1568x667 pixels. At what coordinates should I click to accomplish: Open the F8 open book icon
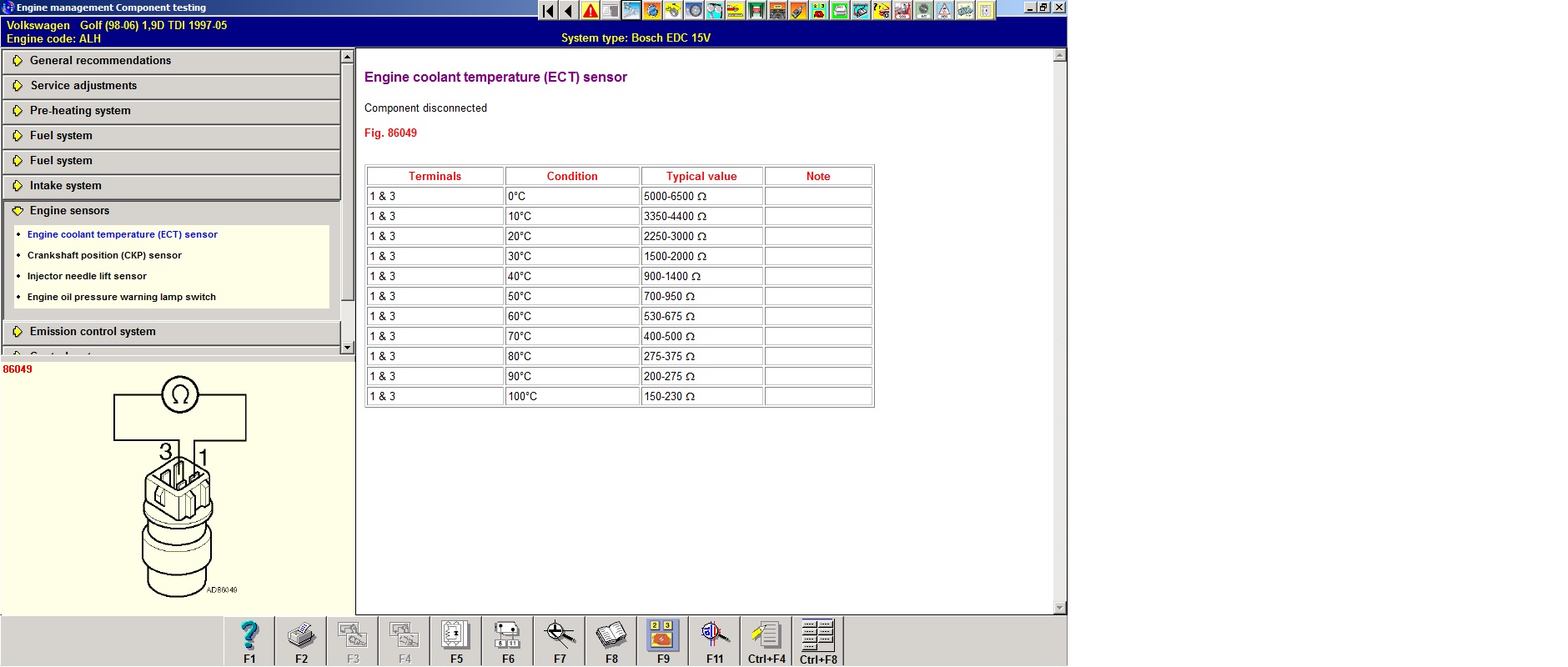(611, 638)
